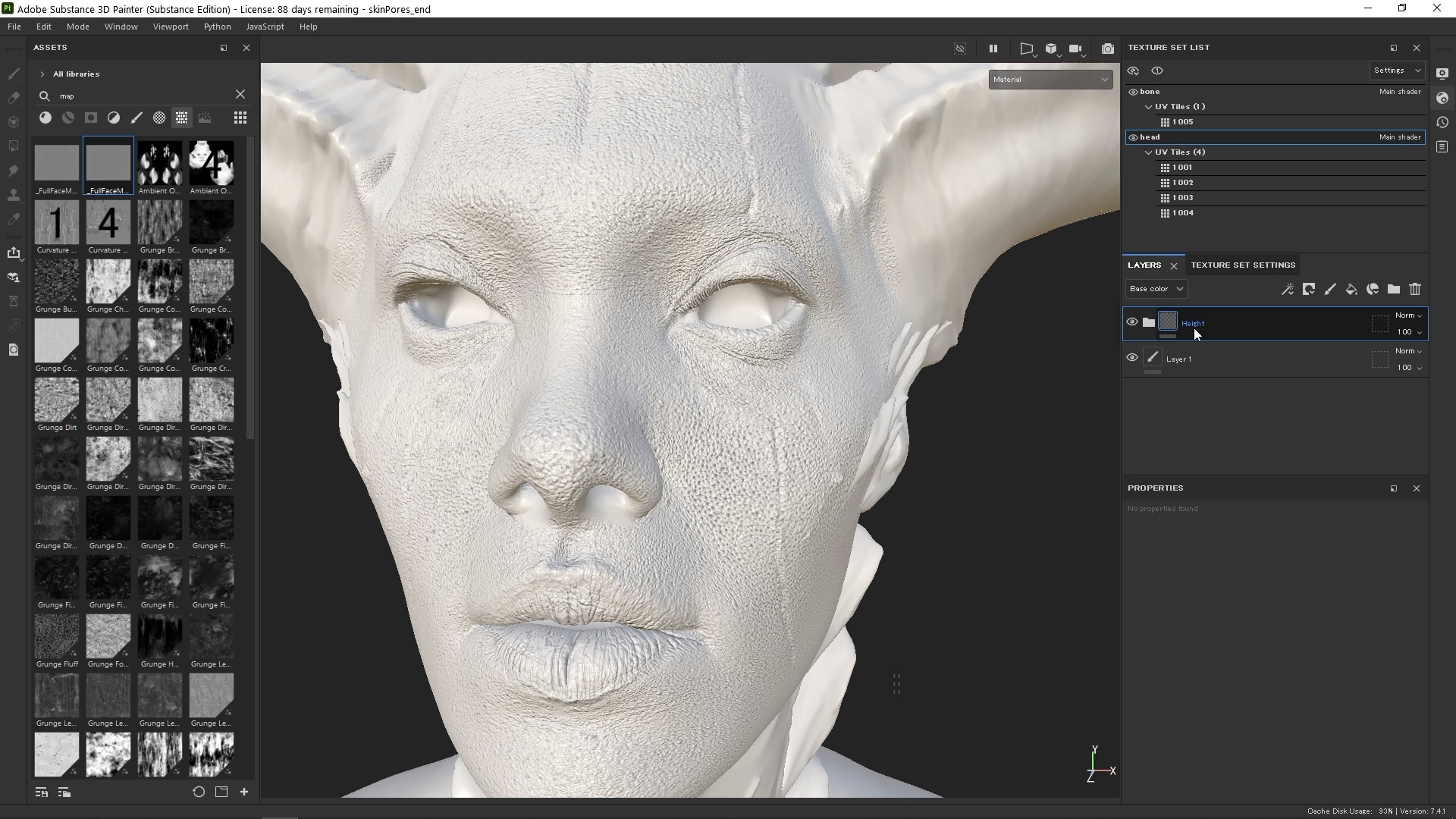This screenshot has width=1456, height=819.
Task: Open the Material view mode dropdown
Action: tap(1050, 79)
